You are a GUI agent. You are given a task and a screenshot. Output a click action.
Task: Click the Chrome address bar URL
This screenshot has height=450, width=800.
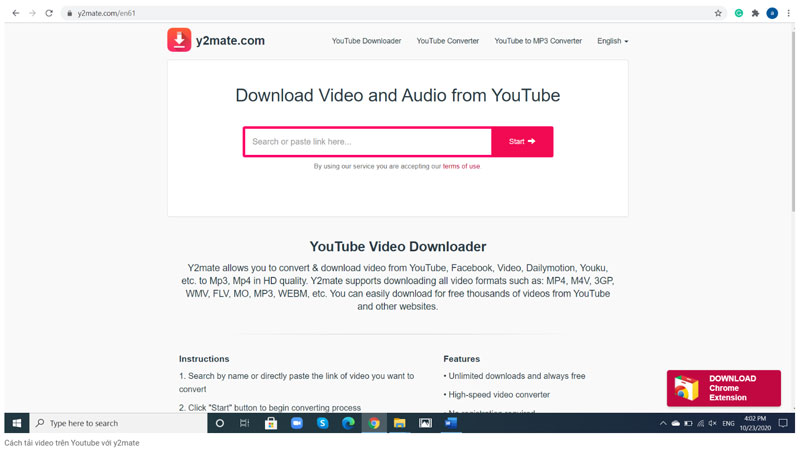106,13
